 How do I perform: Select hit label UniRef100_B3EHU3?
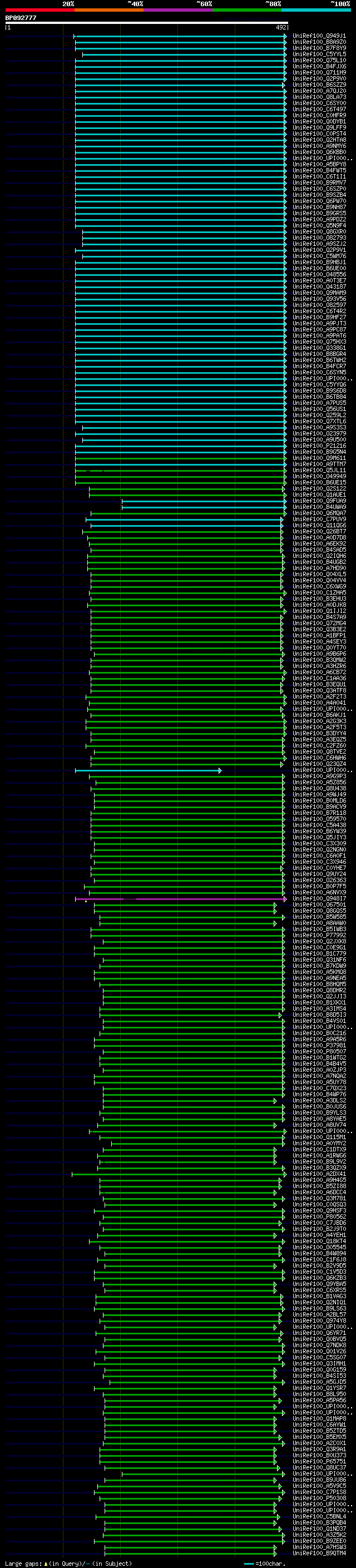[x=319, y=599]
